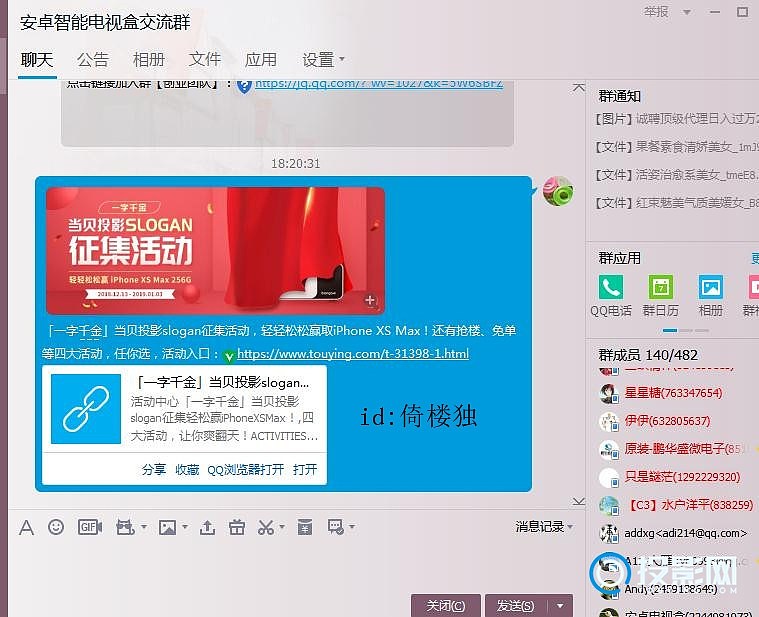Upload a file using the upload icon
Screen dimensions: 759x617
tap(207, 527)
